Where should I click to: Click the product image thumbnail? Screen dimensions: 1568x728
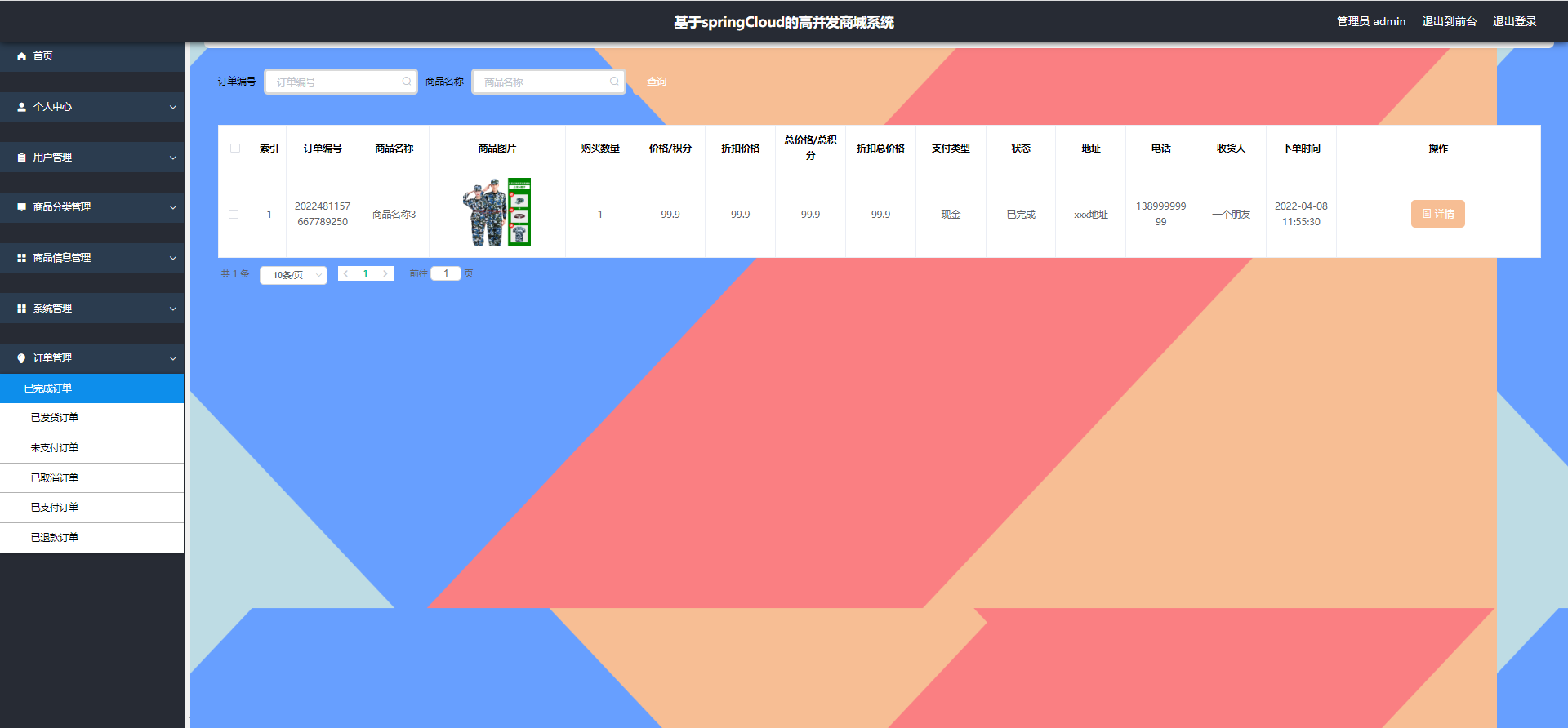pyautogui.click(x=497, y=212)
